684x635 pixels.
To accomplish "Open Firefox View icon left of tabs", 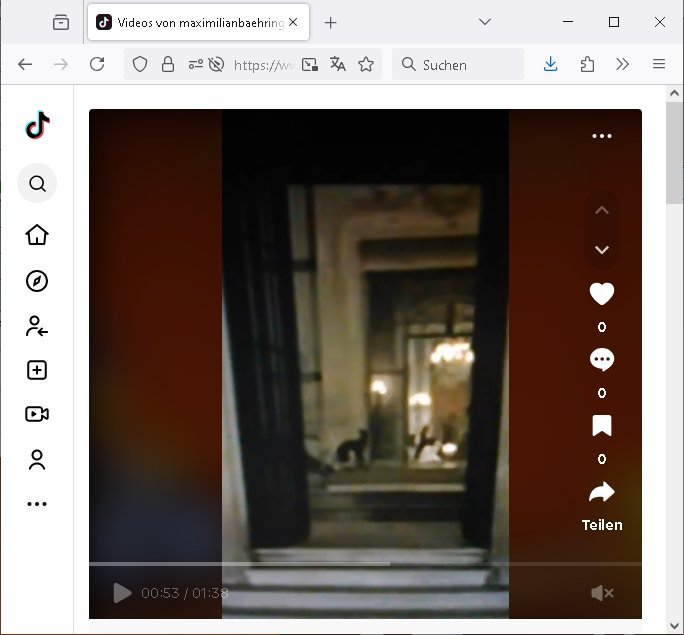I will tap(61, 22).
